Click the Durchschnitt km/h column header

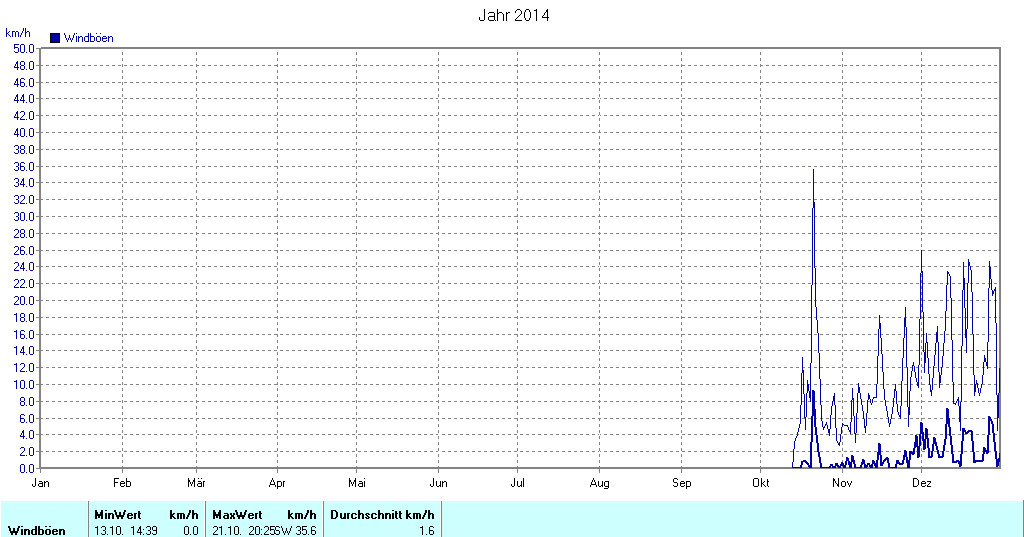click(x=382, y=514)
